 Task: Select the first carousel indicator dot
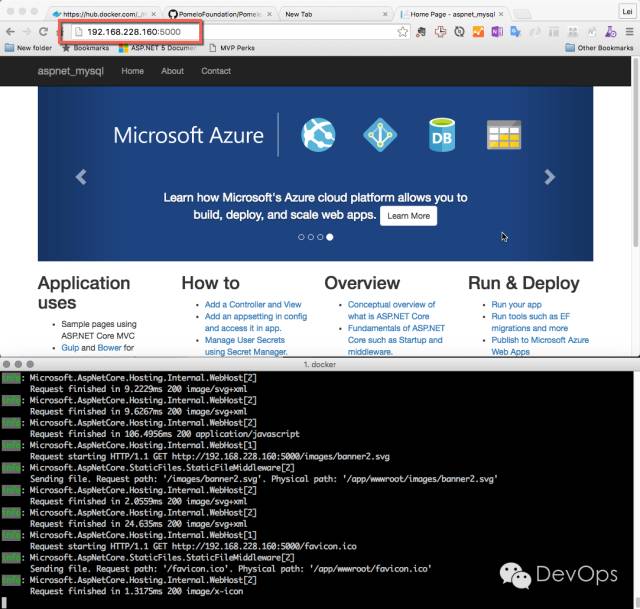301,237
